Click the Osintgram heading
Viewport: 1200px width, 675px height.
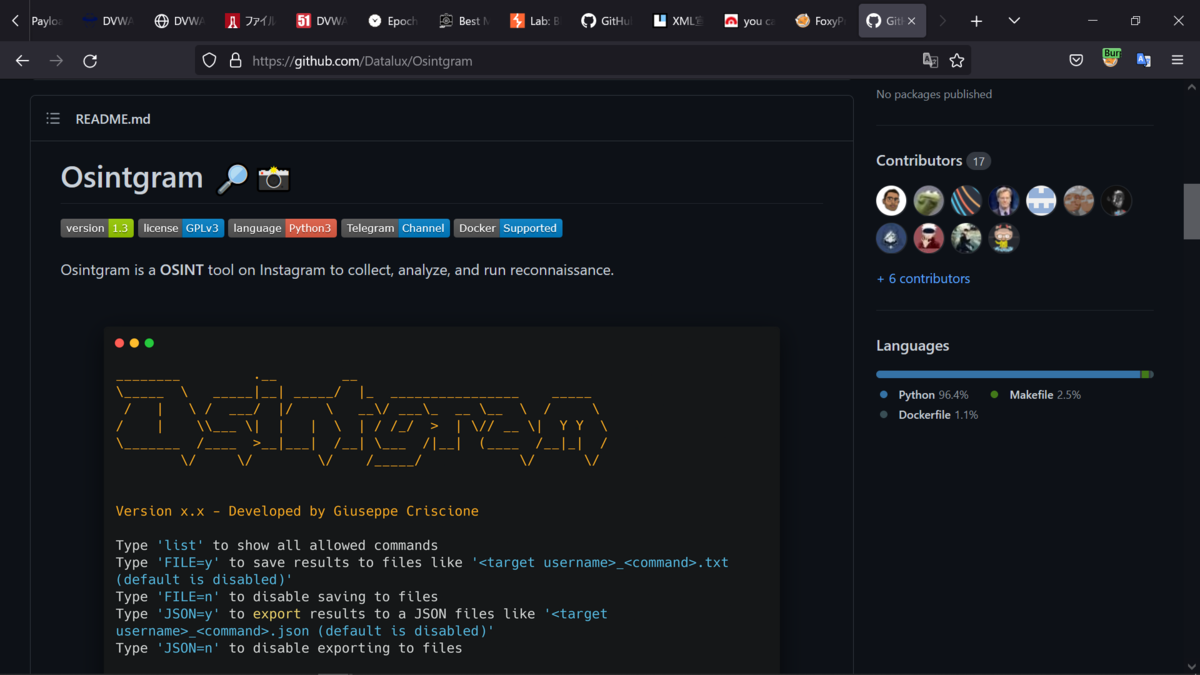(132, 177)
